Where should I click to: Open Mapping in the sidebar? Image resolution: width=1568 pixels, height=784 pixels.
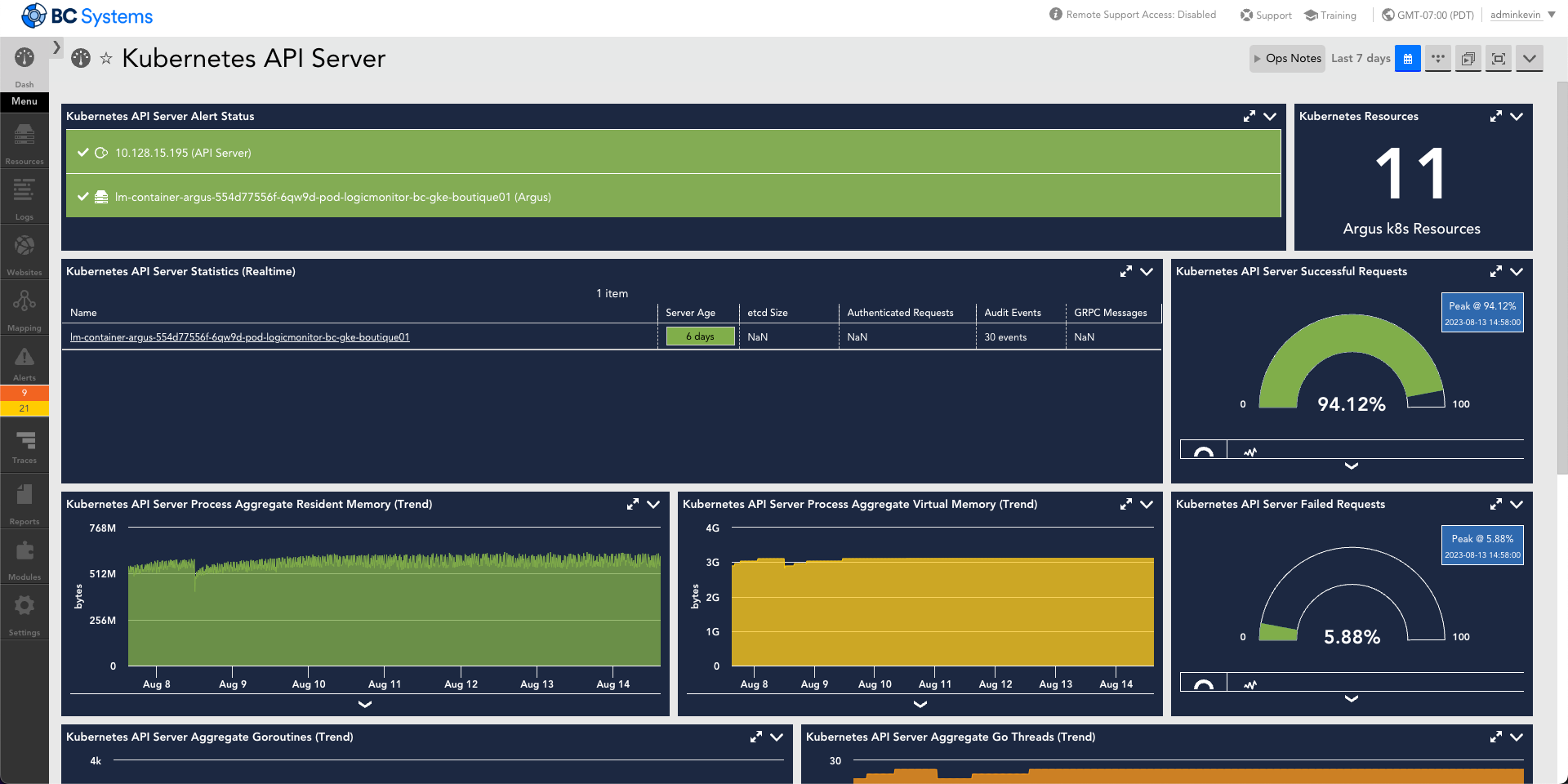(x=24, y=310)
